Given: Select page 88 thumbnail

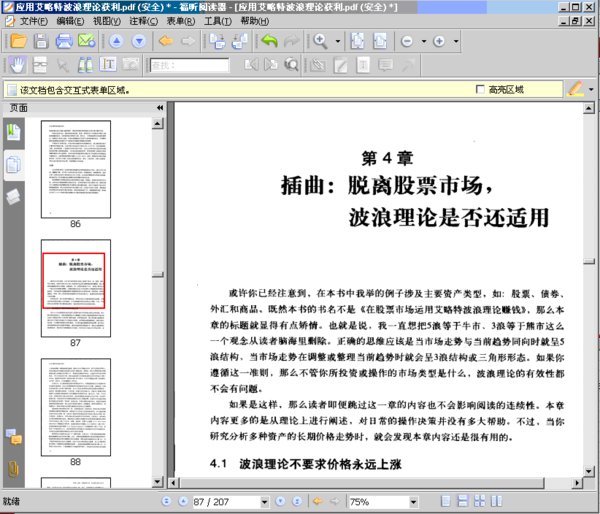Looking at the screenshot, I should click(x=75, y=406).
